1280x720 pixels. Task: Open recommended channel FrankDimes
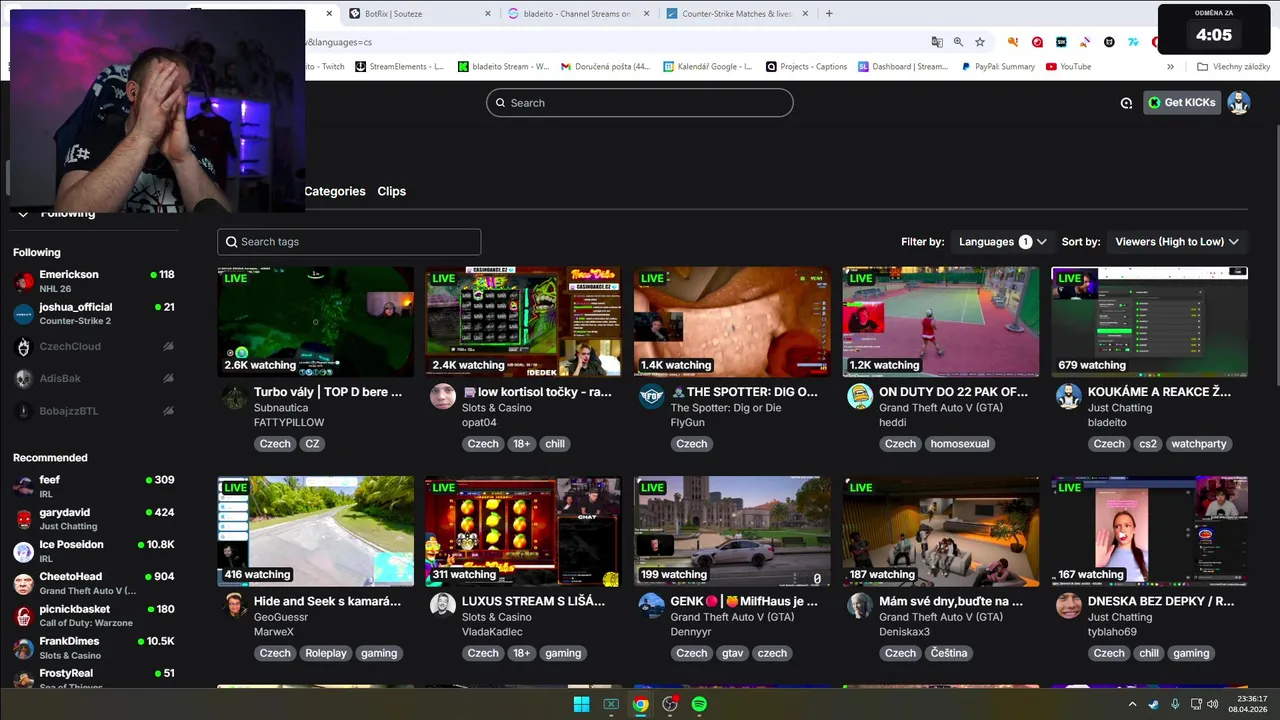pos(94,648)
